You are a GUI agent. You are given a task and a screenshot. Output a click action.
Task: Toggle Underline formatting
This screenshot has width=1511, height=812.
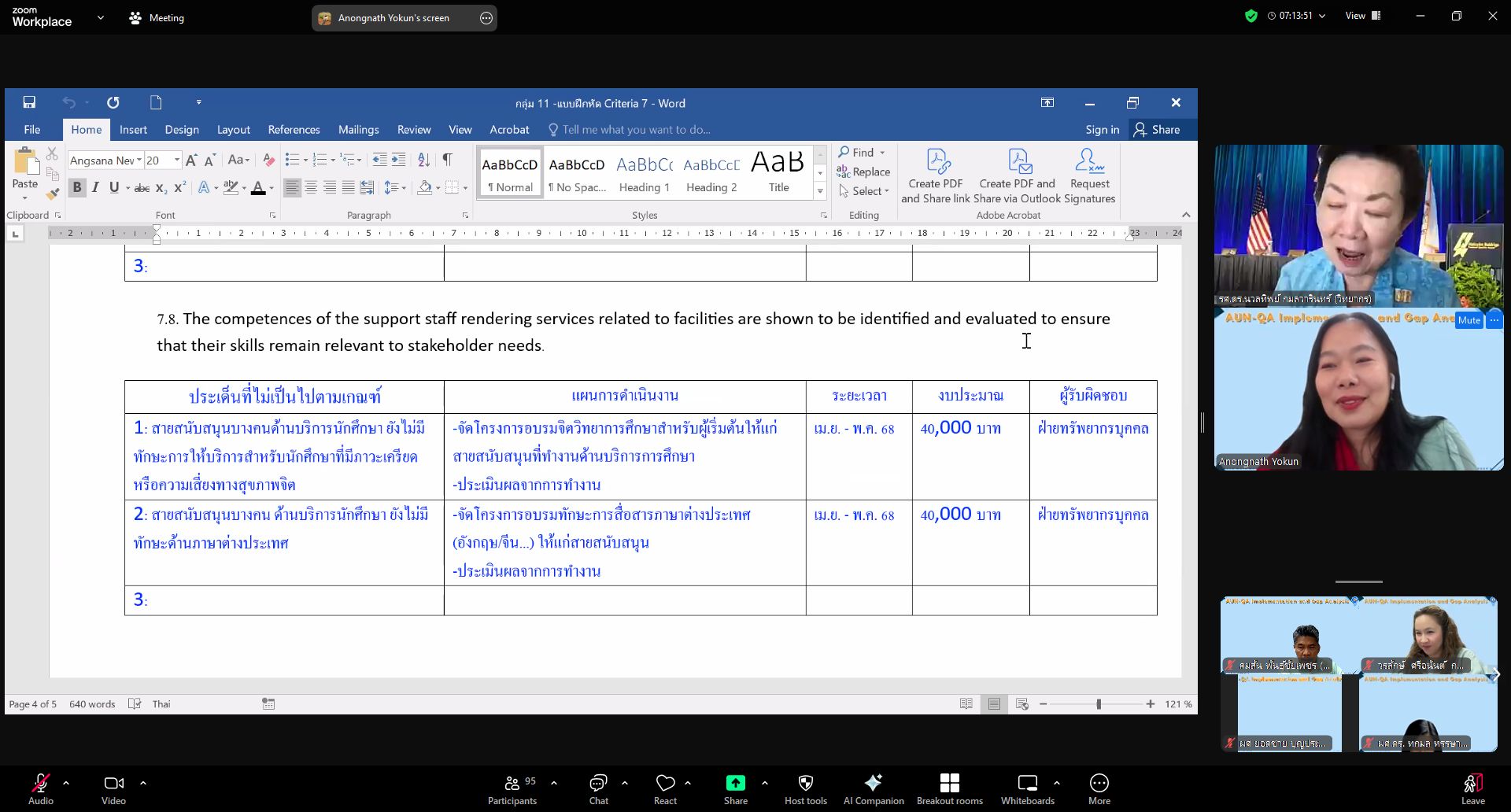tap(114, 187)
